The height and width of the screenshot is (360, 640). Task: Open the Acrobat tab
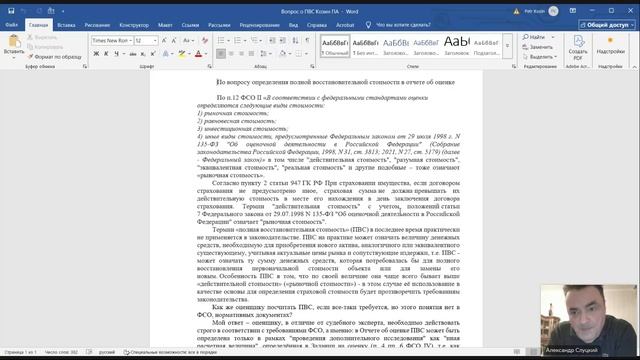(x=345, y=25)
